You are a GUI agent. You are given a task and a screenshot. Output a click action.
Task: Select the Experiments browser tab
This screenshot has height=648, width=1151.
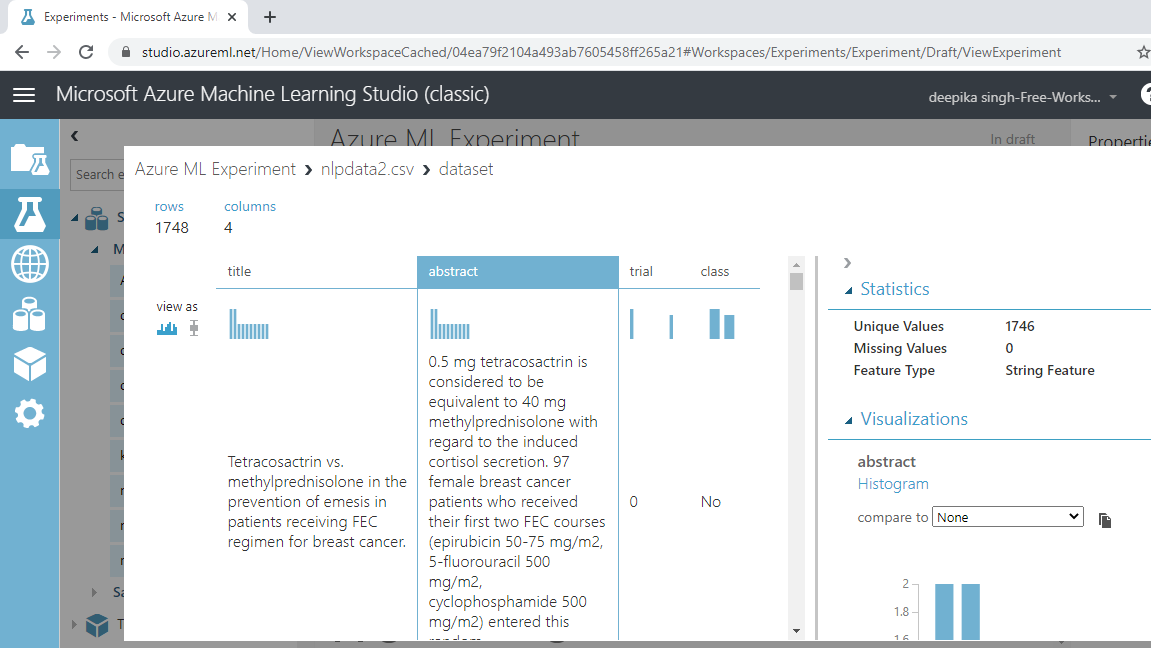point(128,17)
